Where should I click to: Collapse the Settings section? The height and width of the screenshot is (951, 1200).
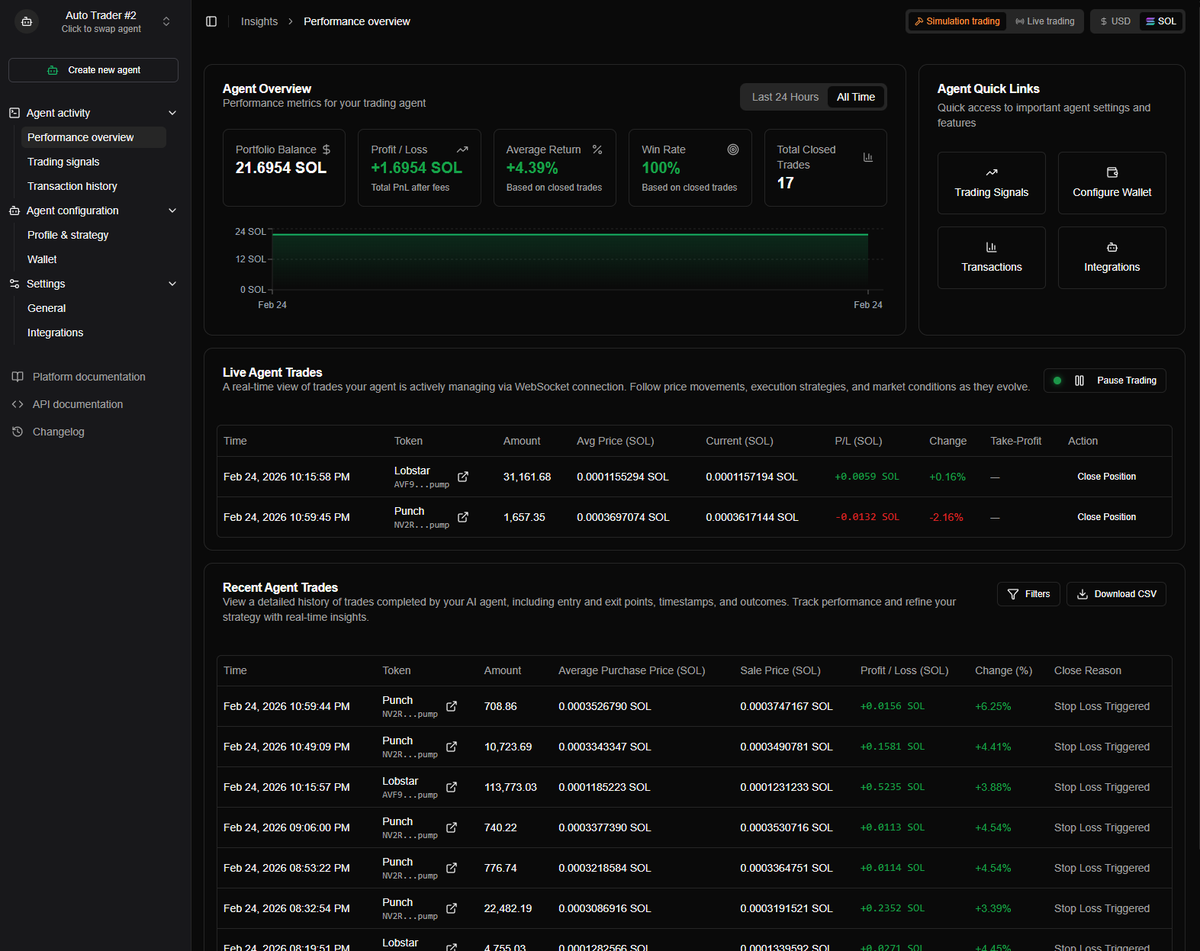(172, 284)
